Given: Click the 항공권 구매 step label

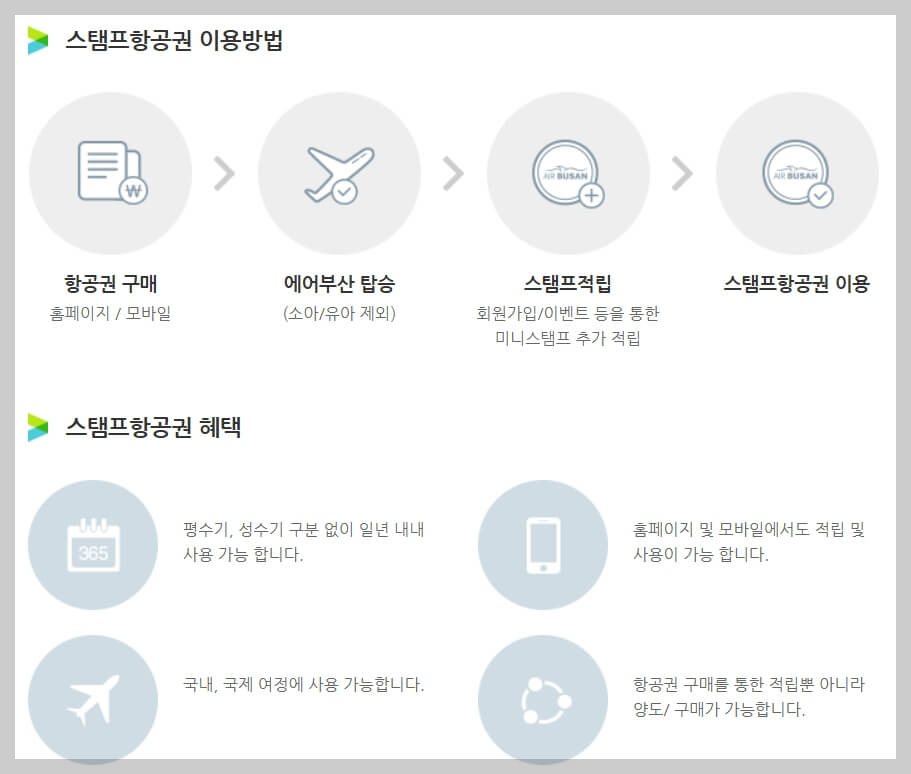Looking at the screenshot, I should click(113, 283).
